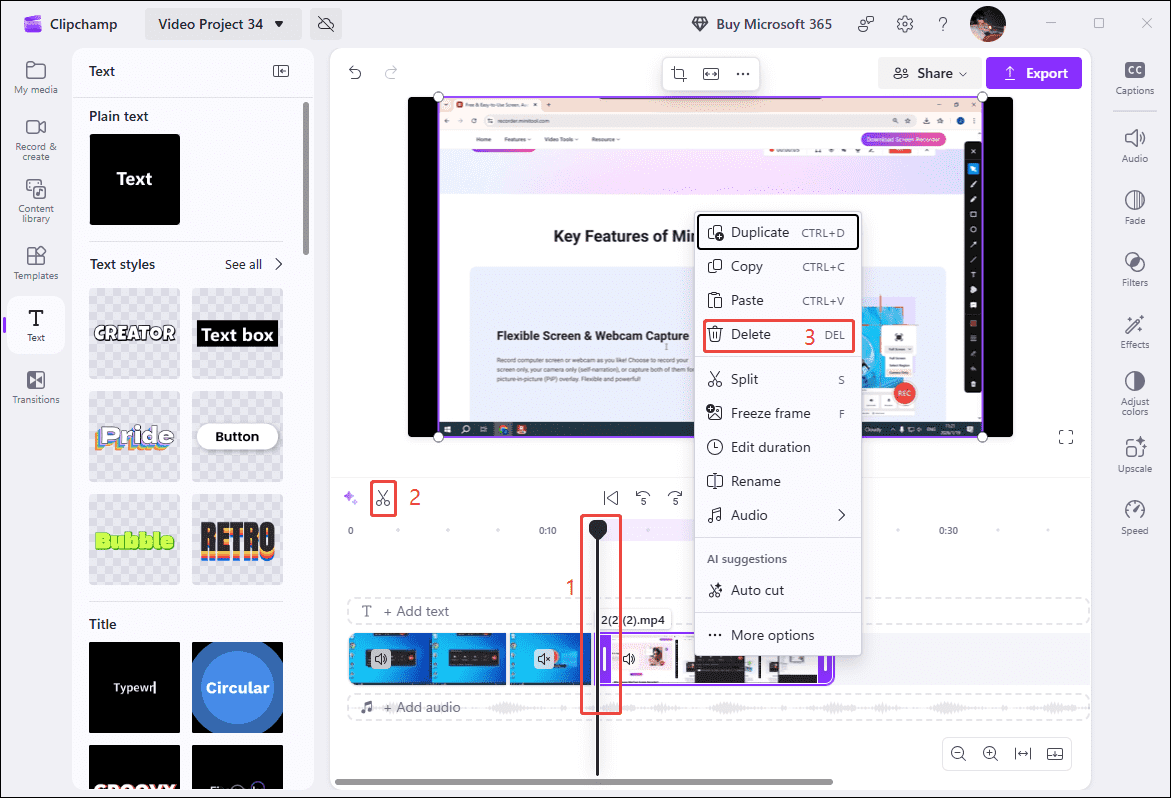Open More options in context menu
The image size is (1171, 798).
[x=777, y=635]
